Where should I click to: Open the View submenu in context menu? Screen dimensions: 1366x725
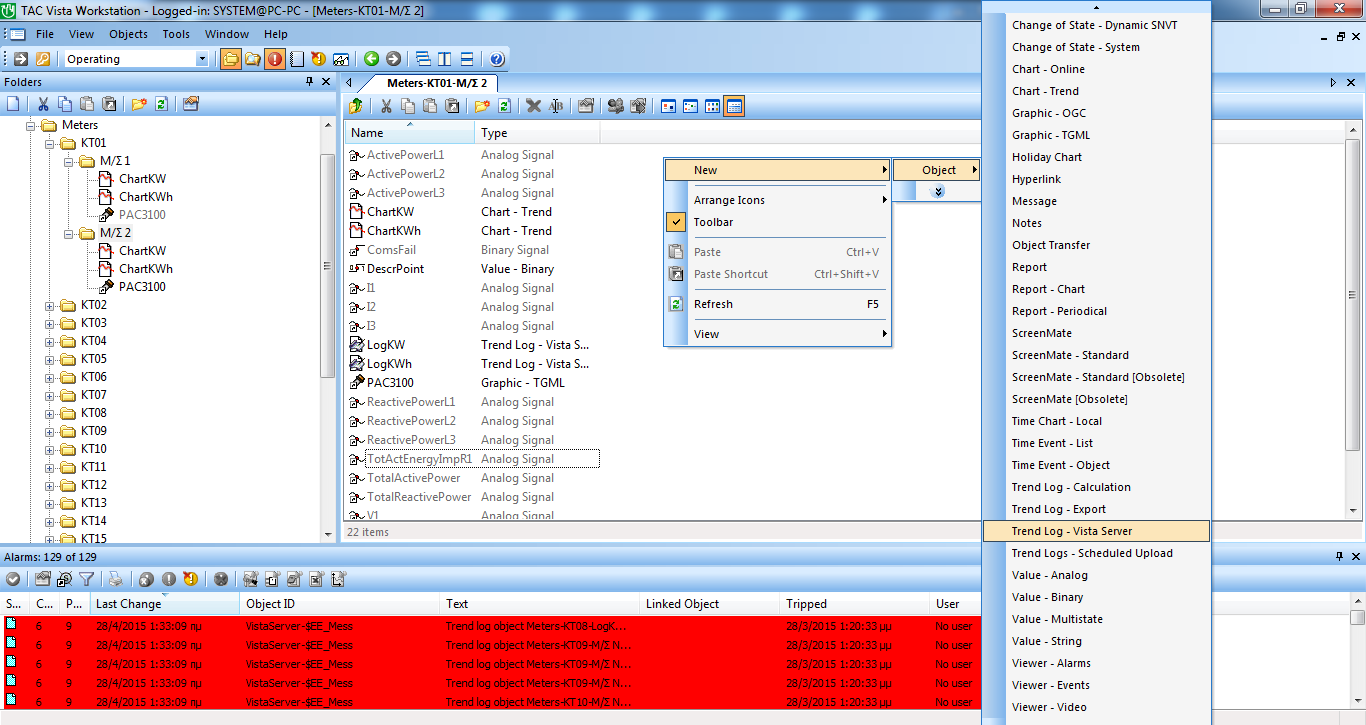[777, 334]
